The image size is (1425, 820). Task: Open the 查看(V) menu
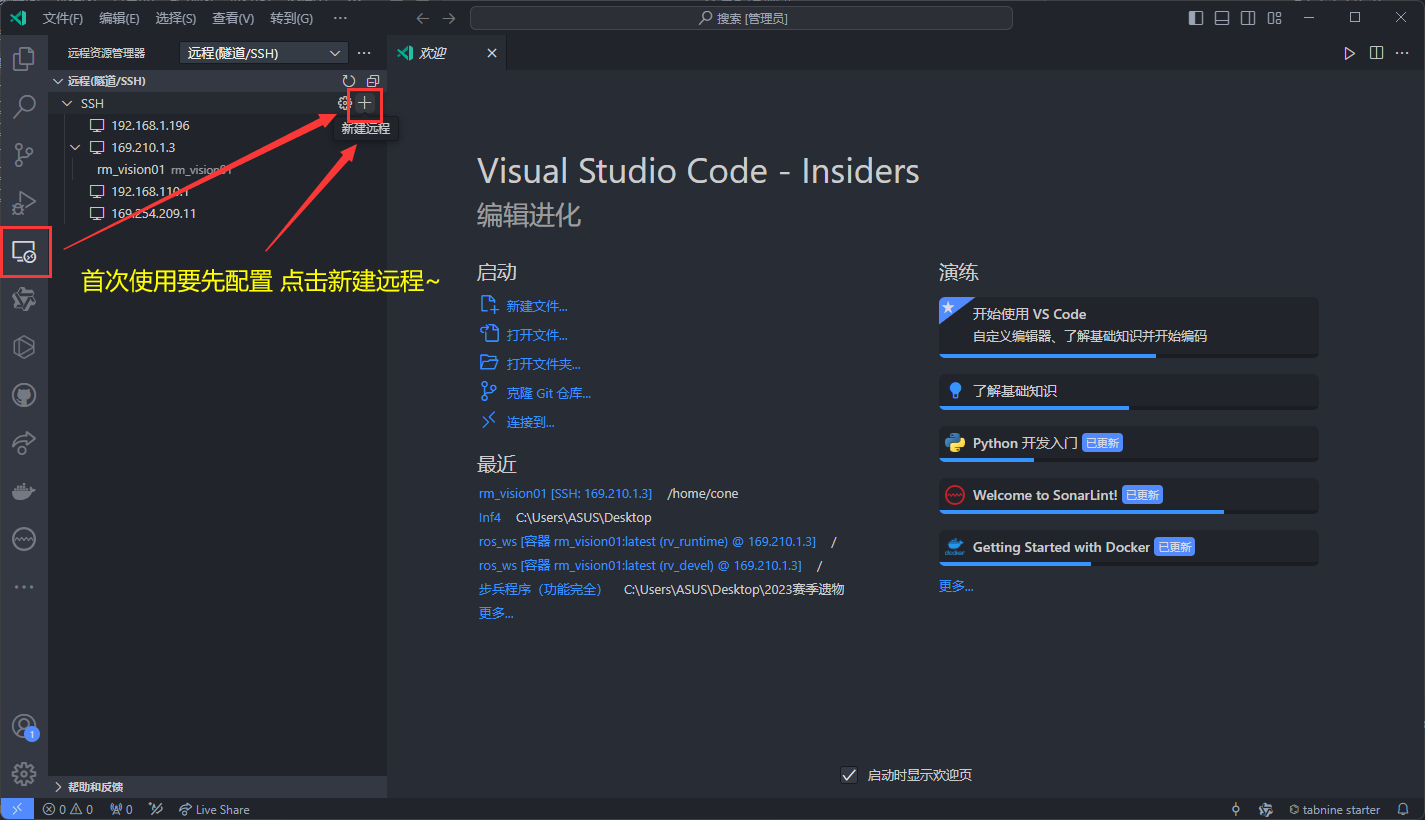[x=233, y=18]
